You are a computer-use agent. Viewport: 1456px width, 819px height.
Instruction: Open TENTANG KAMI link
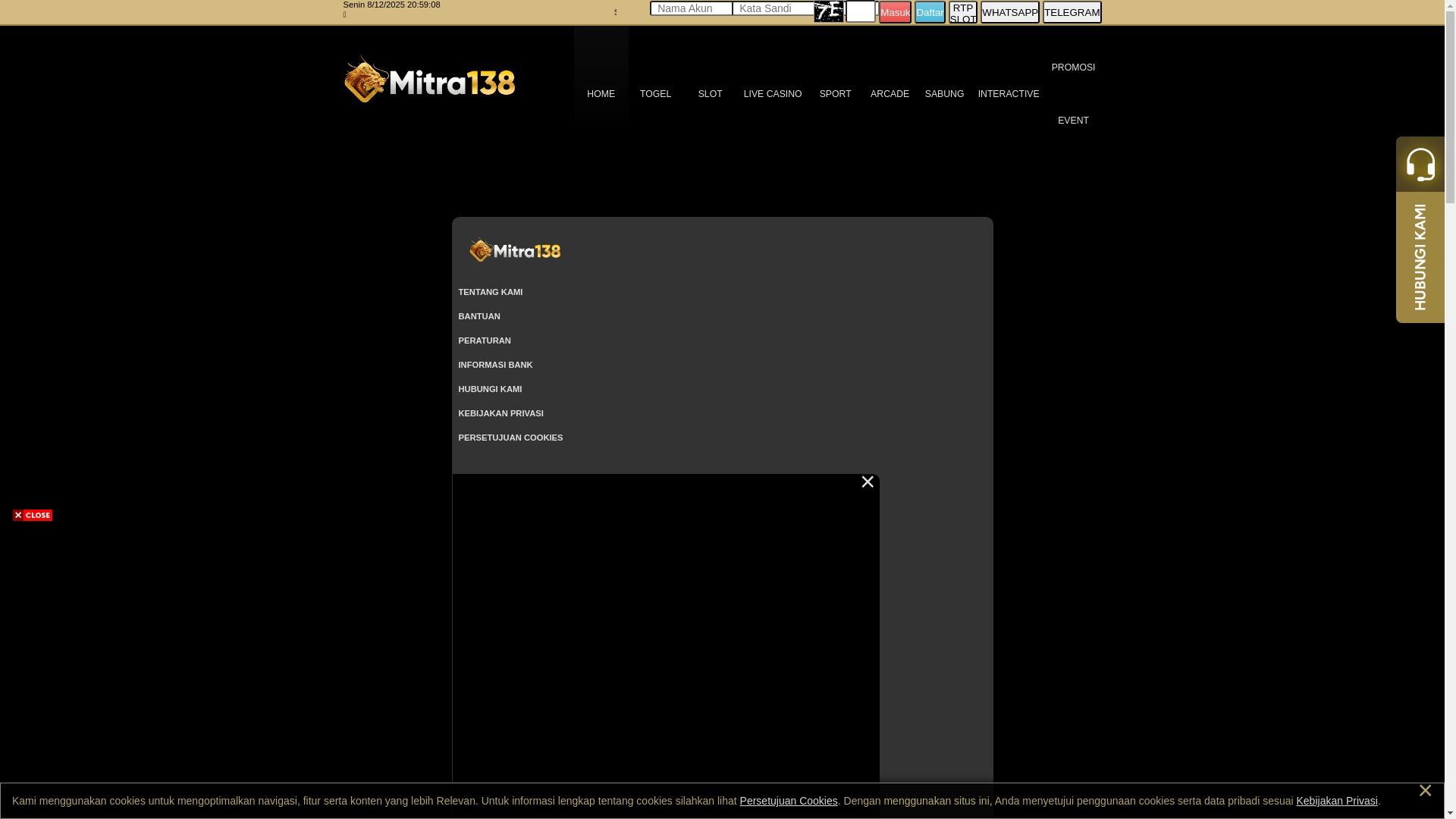490,292
